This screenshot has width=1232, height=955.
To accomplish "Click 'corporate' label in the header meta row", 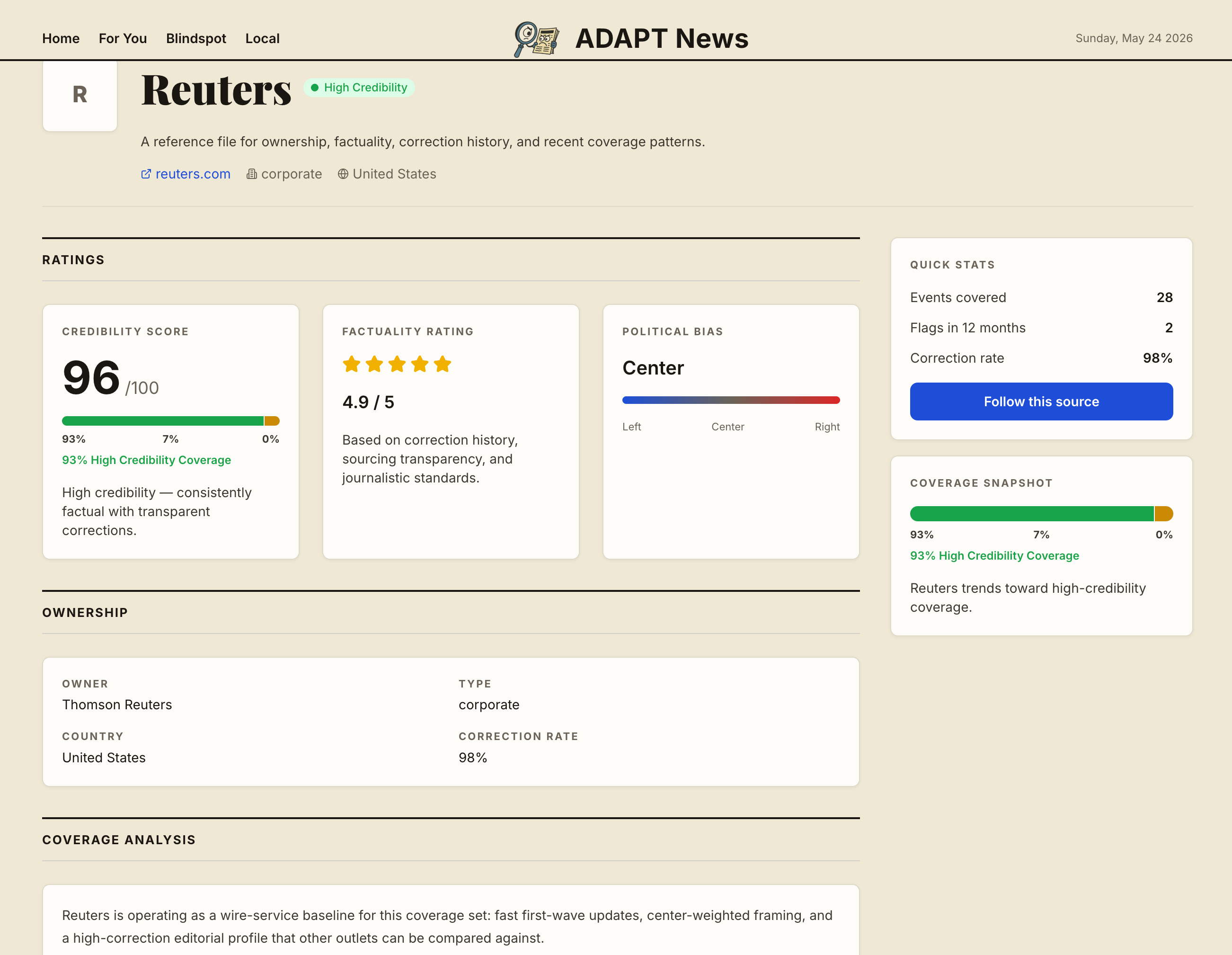I will (292, 174).
